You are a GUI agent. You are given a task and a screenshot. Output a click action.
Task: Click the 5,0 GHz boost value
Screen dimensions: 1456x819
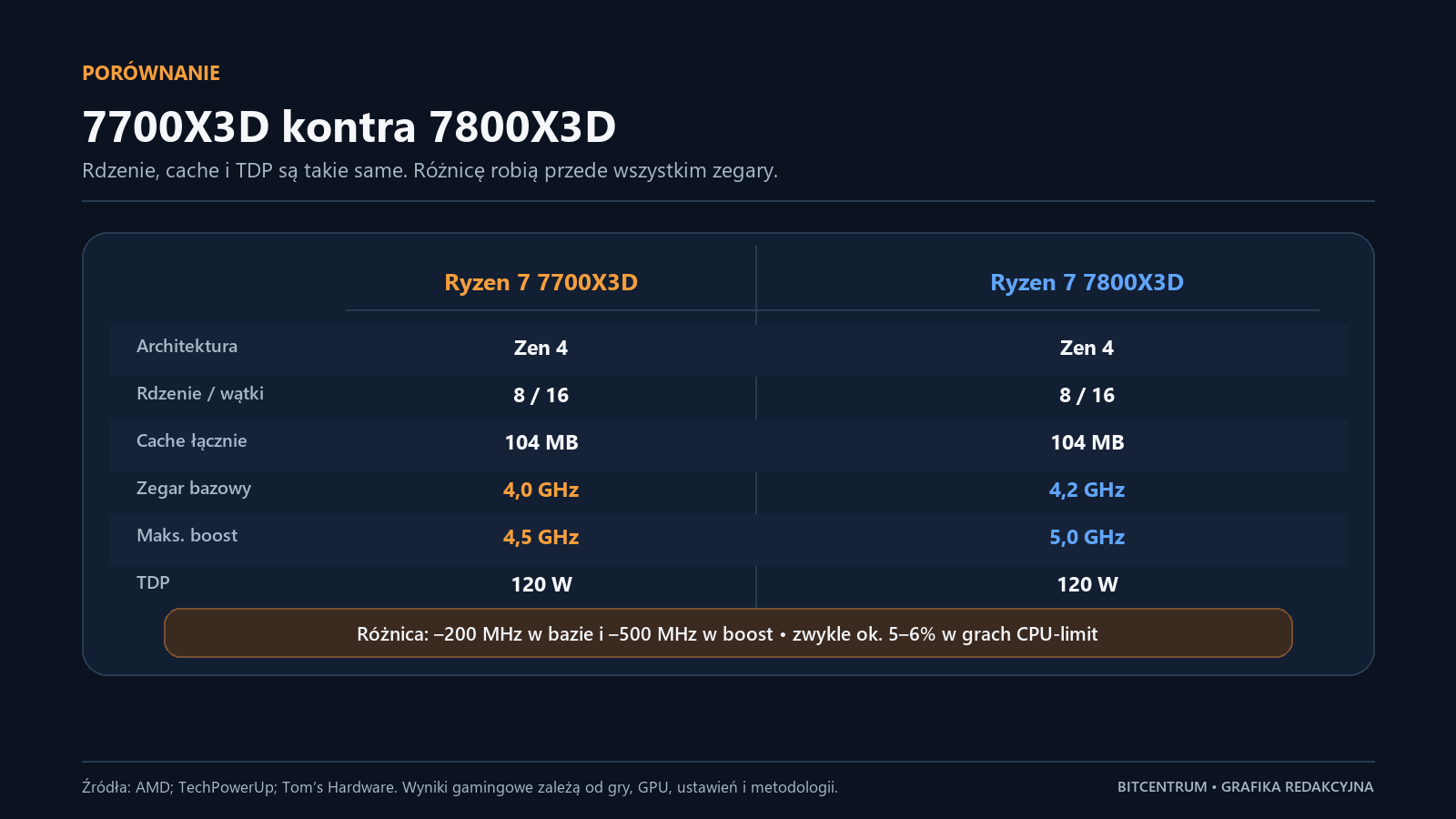1087,537
